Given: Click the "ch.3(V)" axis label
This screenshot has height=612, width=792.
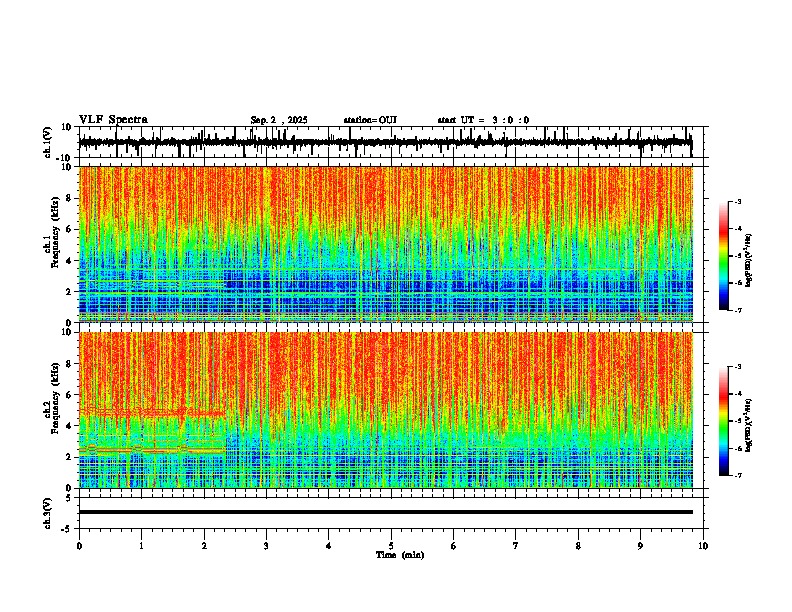Looking at the screenshot, I should (x=48, y=513).
